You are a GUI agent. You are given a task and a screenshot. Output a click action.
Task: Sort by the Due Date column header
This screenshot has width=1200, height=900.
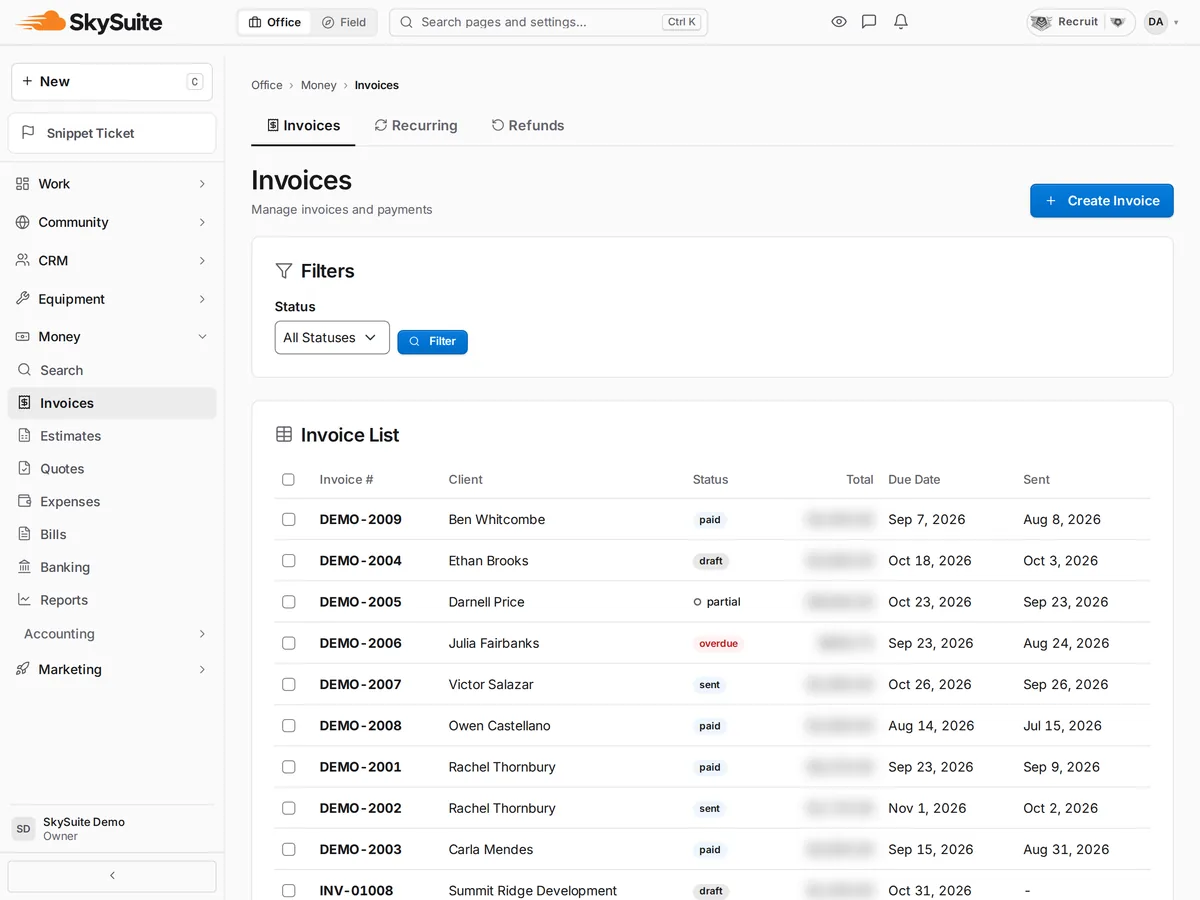[x=914, y=480]
